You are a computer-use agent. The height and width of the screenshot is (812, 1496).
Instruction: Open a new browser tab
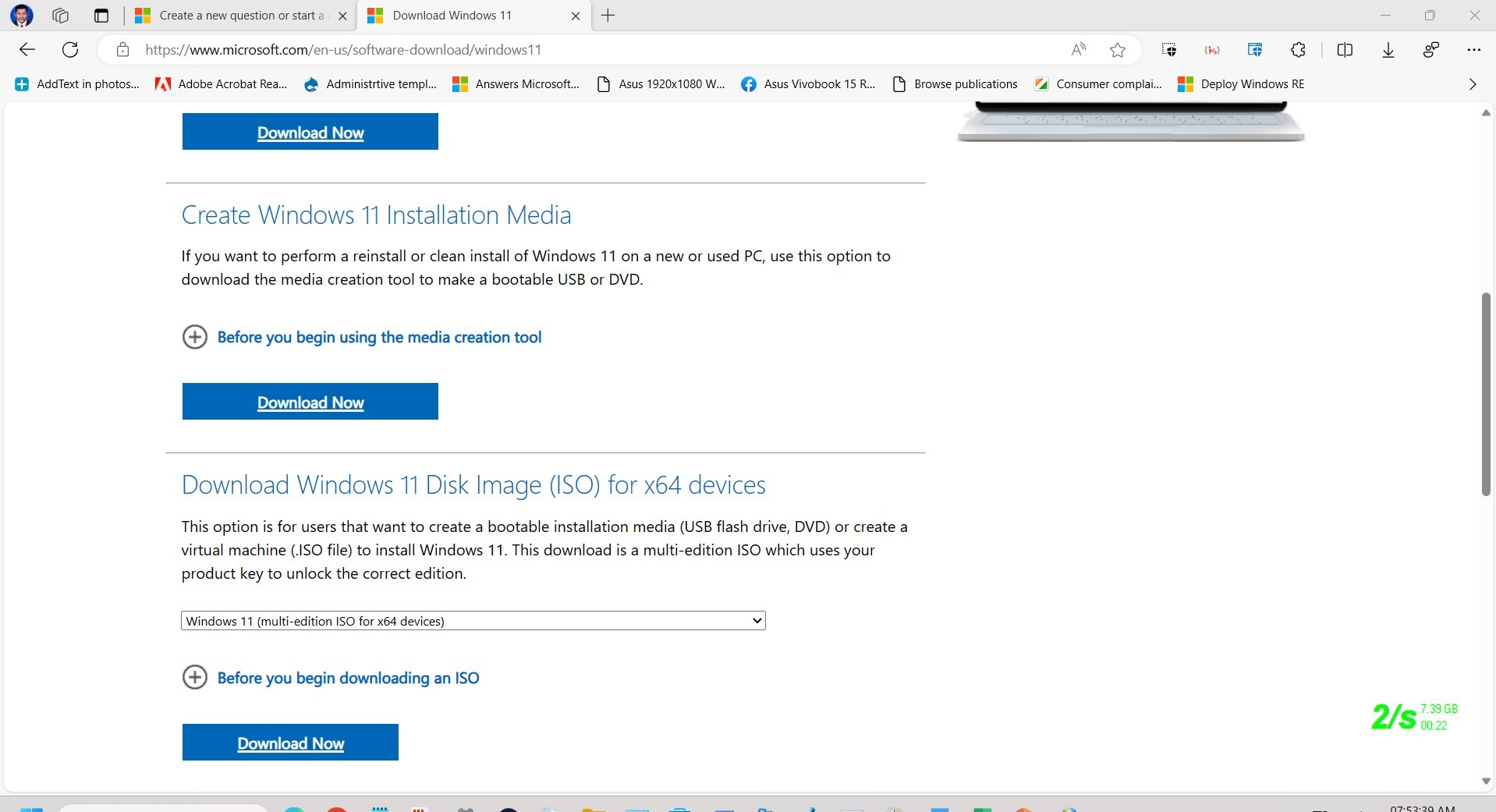coord(608,16)
